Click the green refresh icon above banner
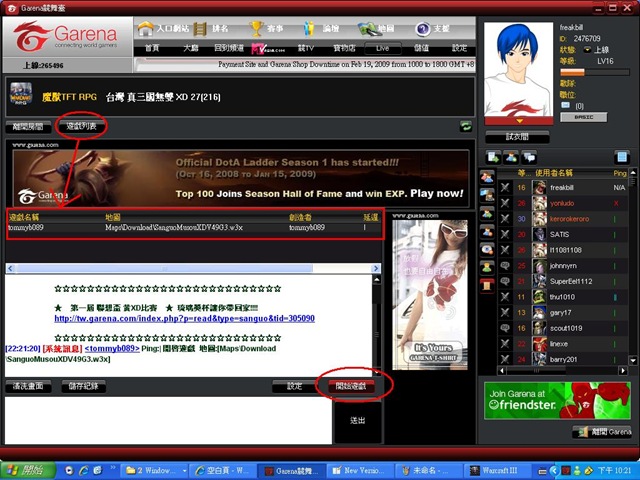The width and height of the screenshot is (640, 480). tap(466, 127)
